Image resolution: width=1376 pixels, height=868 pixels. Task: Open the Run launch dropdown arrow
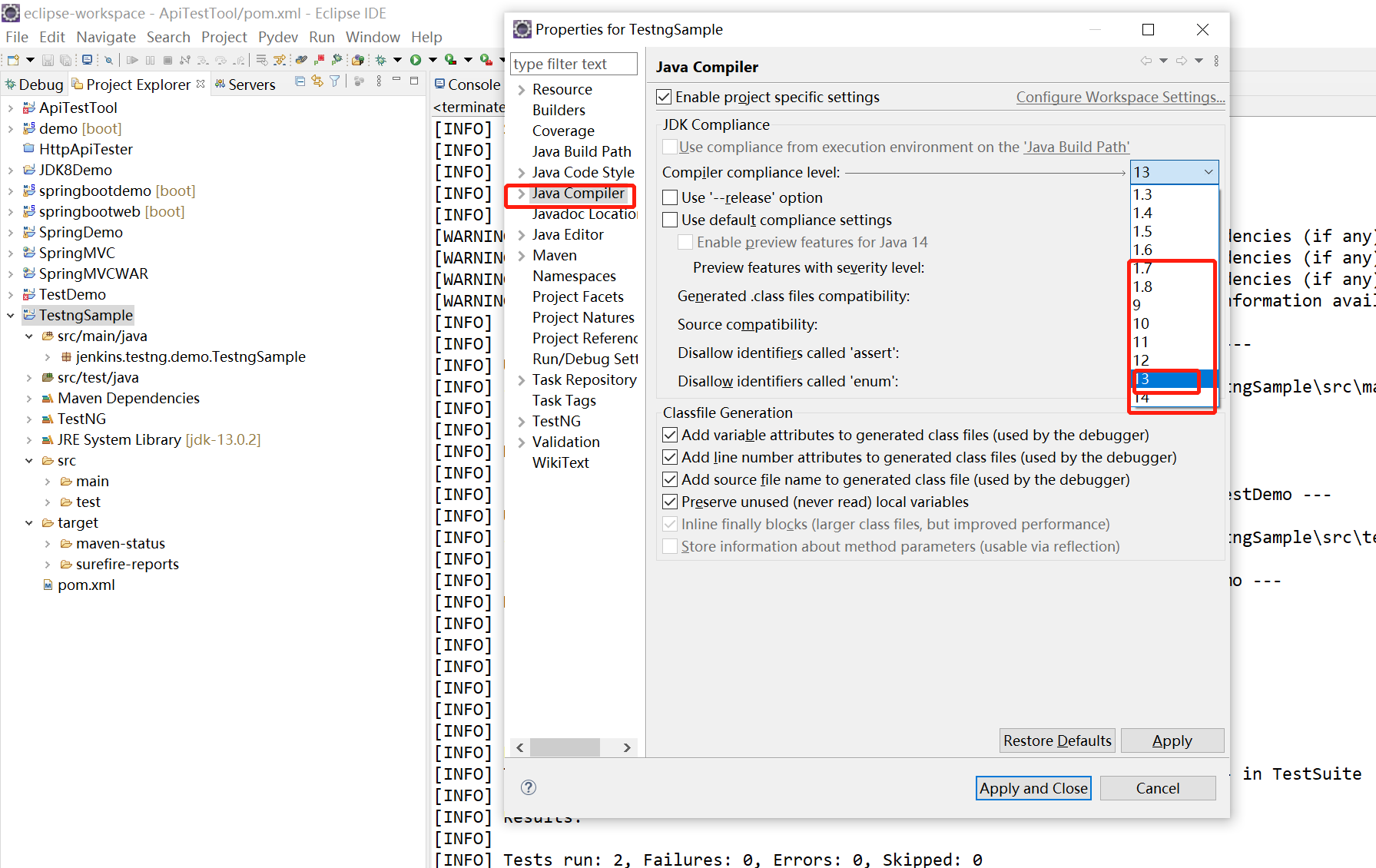pos(433,60)
